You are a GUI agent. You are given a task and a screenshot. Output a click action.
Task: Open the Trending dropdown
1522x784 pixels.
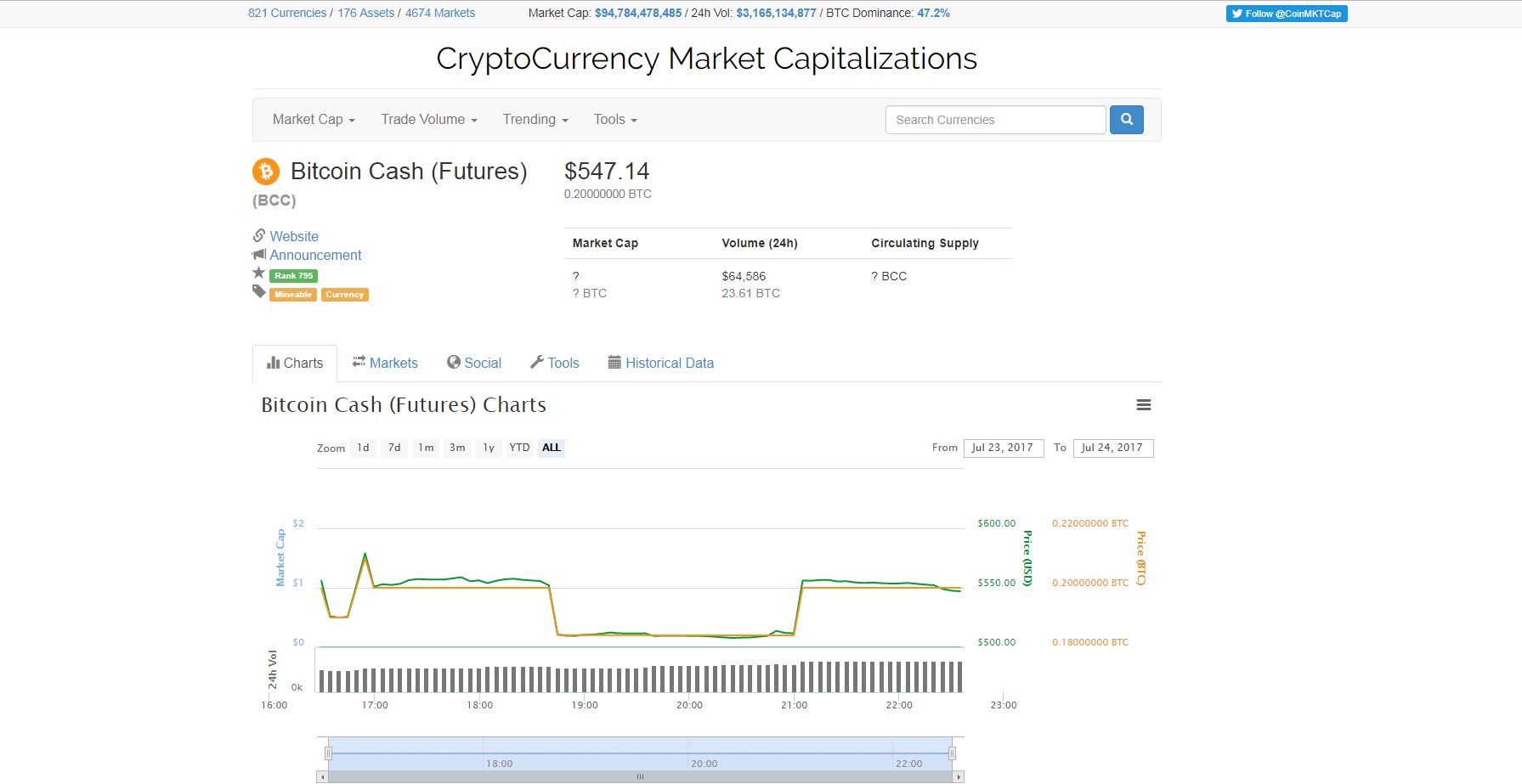[535, 120]
